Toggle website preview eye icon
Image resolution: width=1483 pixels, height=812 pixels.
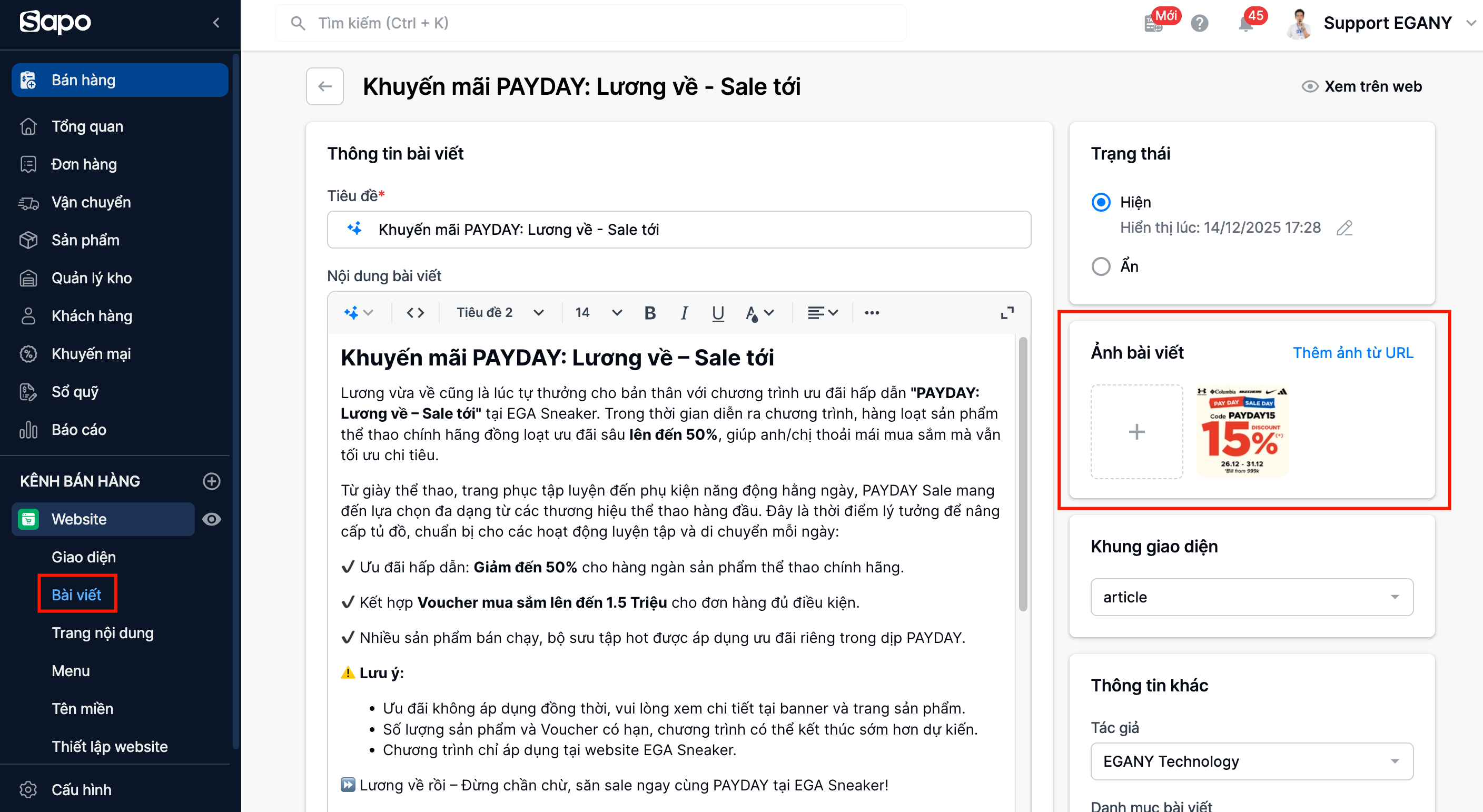[211, 519]
